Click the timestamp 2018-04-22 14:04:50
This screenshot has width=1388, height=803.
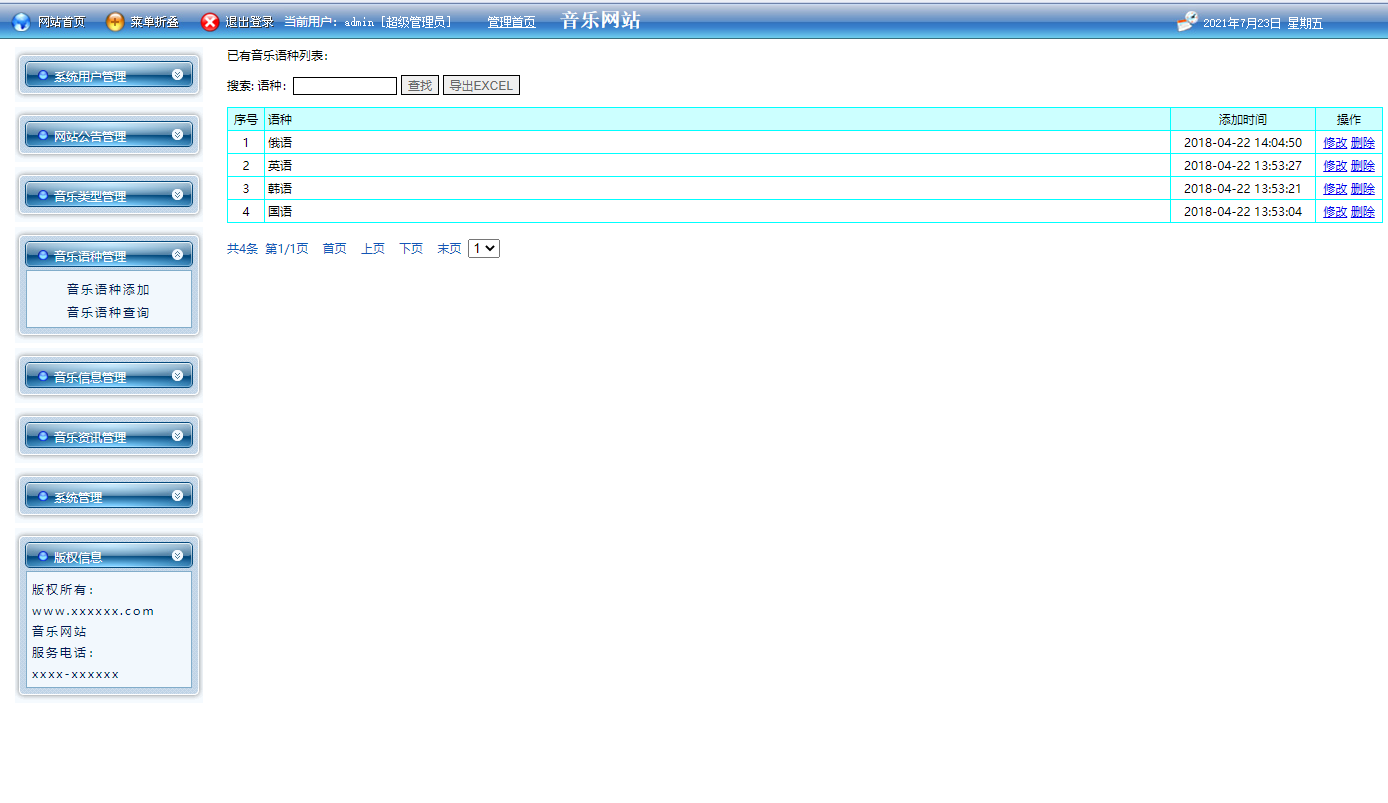(x=1243, y=142)
